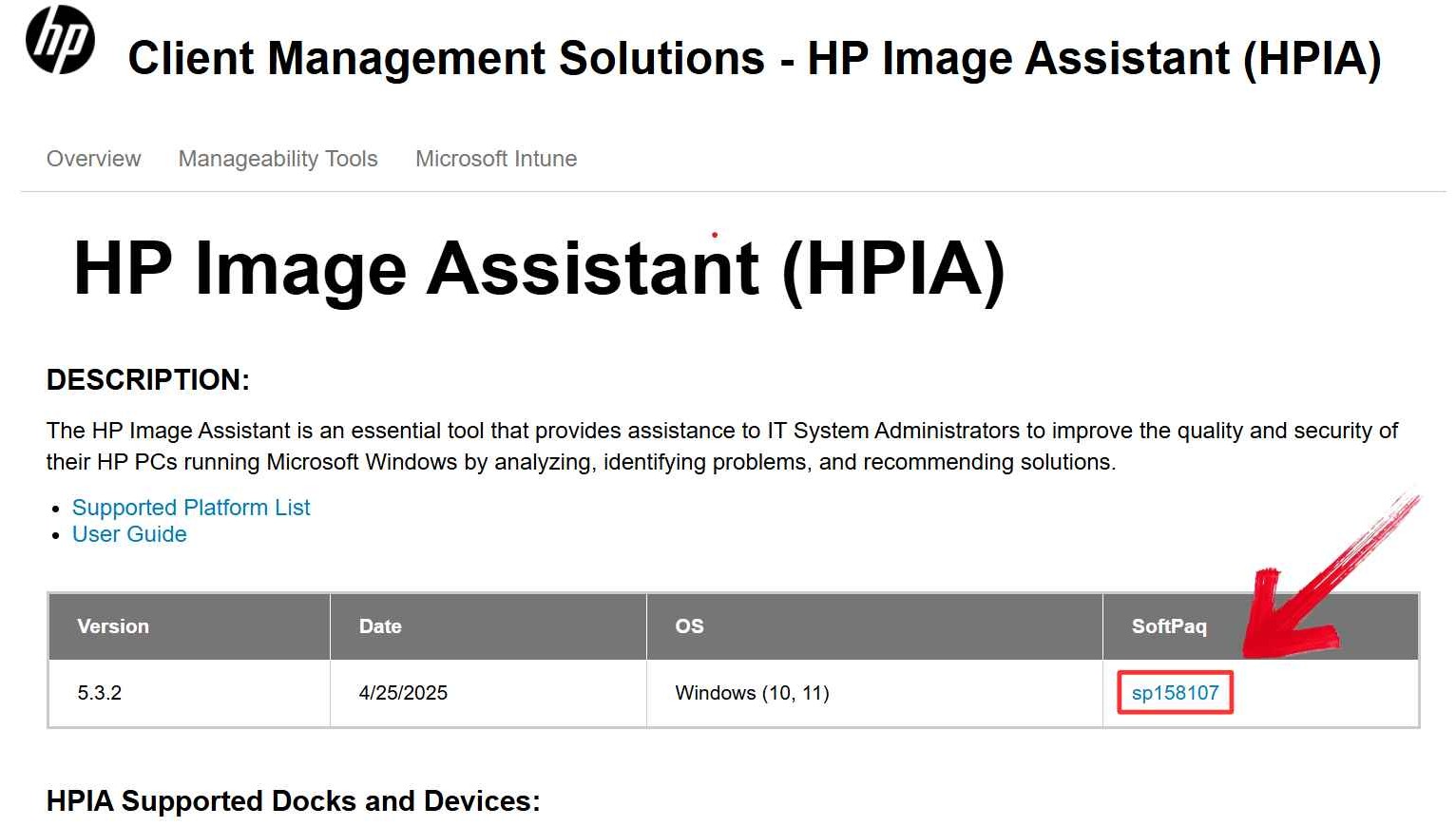Switch to the Overview tab

point(93,159)
